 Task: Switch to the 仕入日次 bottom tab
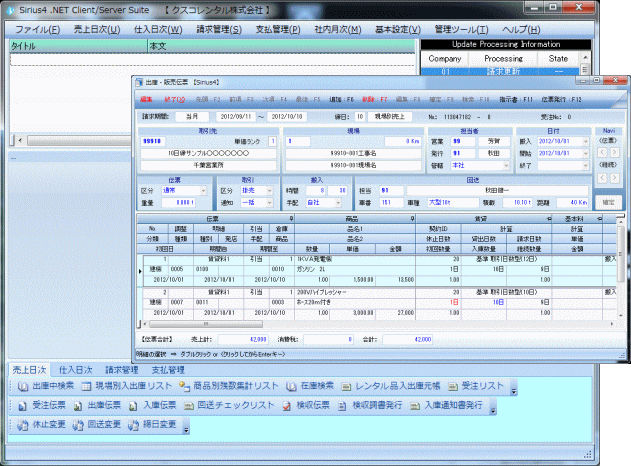click(x=76, y=370)
